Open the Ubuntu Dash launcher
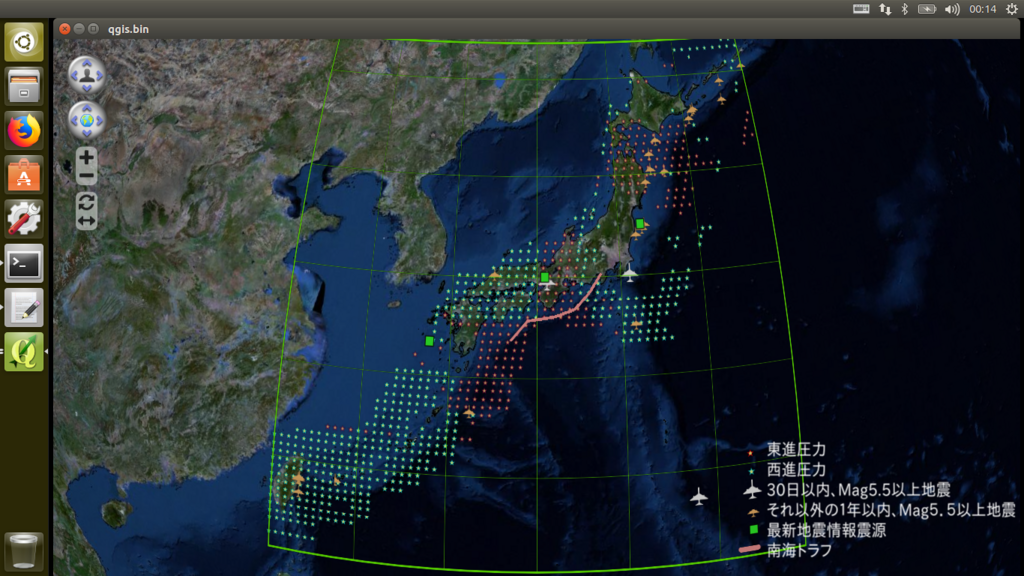 [24, 42]
